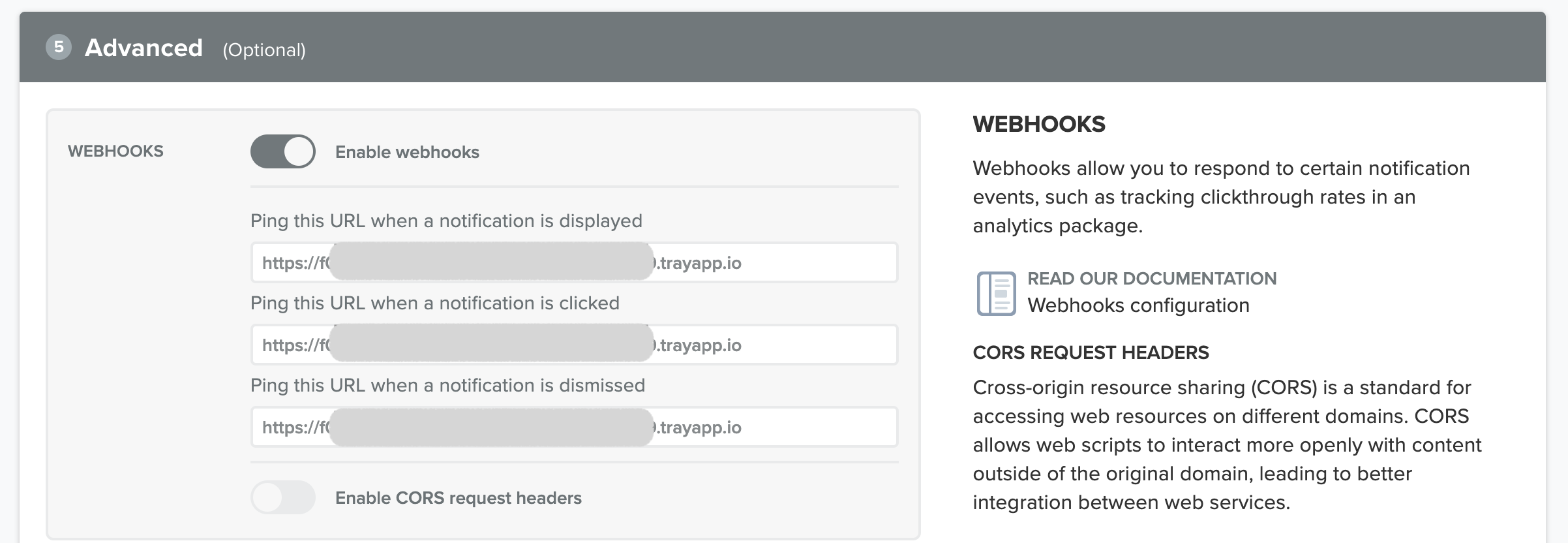Screen dimensions: 1568x543
Task: Click the '(Optional)' header text
Action: [x=264, y=50]
